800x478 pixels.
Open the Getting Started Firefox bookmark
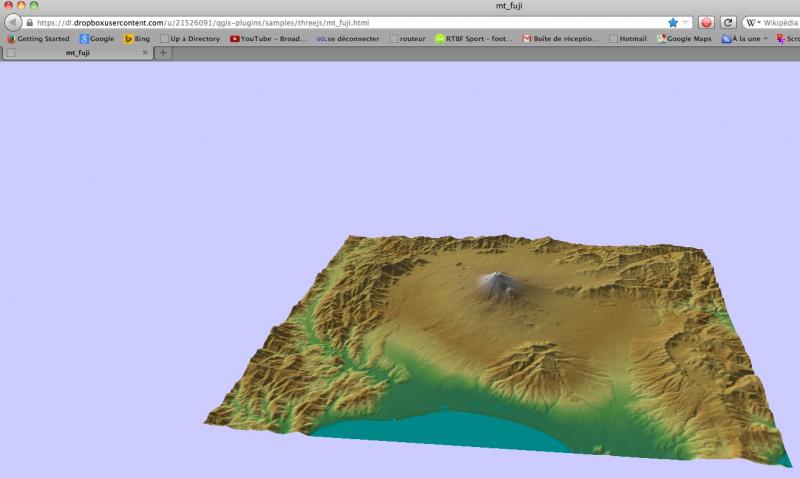pyautogui.click(x=37, y=39)
